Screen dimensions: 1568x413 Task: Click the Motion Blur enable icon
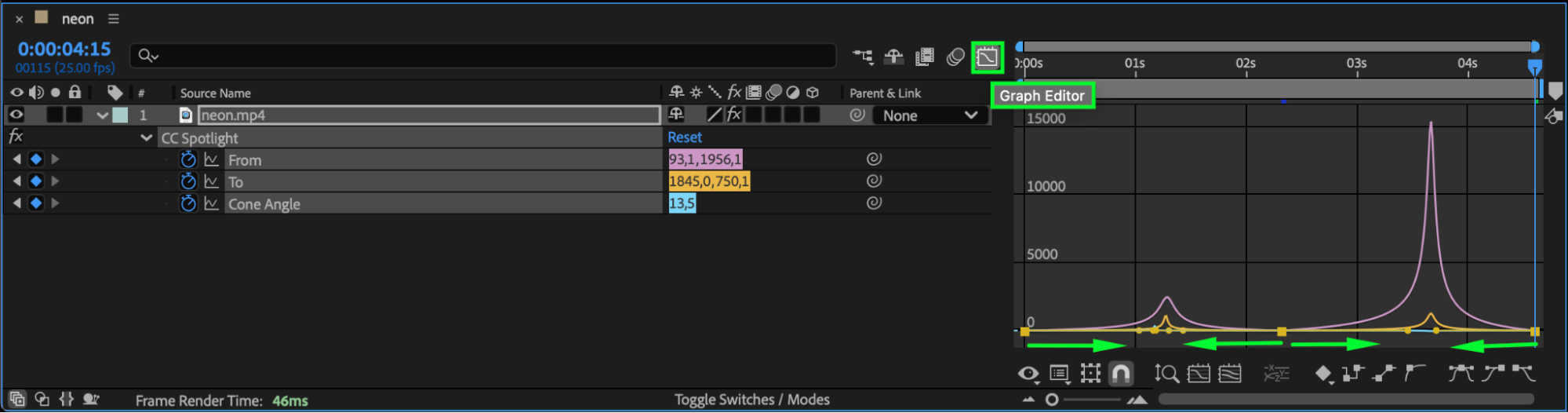tap(955, 57)
